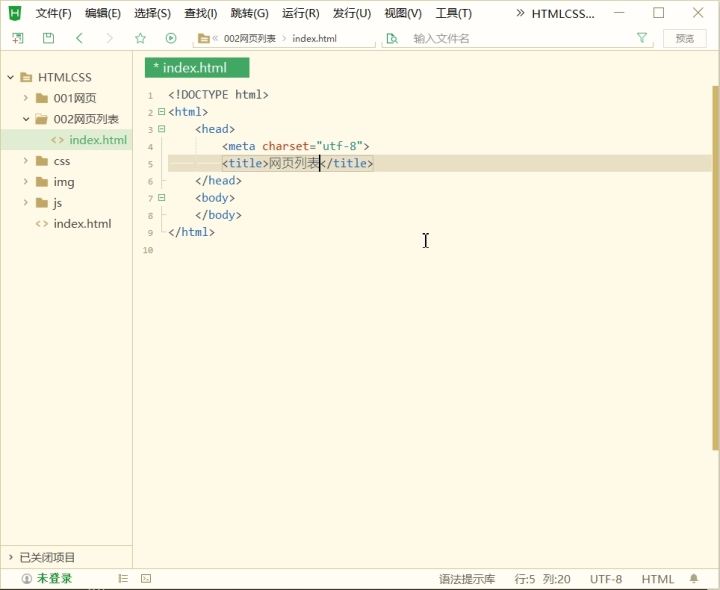This screenshot has width=720, height=590.
Task: Open the 选择(S) menu
Action: [x=152, y=13]
